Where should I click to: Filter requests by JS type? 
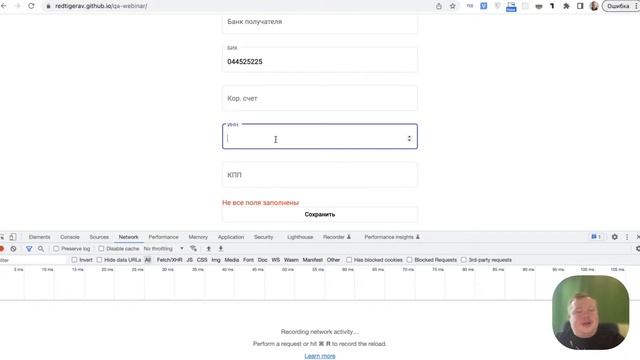click(x=189, y=260)
